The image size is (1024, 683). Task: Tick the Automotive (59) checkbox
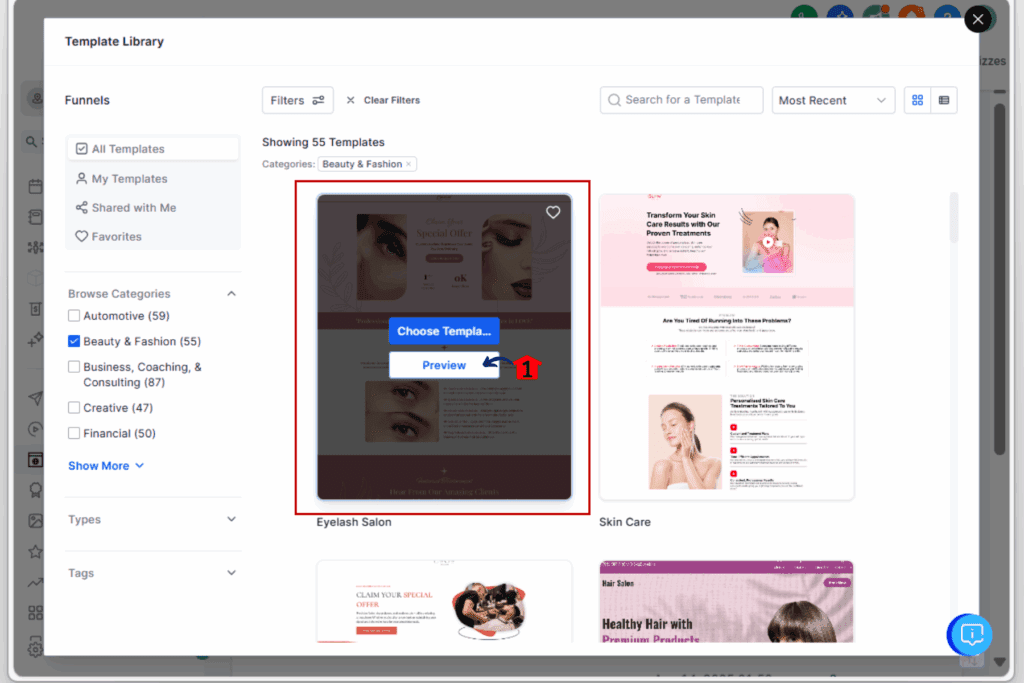[x=74, y=315]
